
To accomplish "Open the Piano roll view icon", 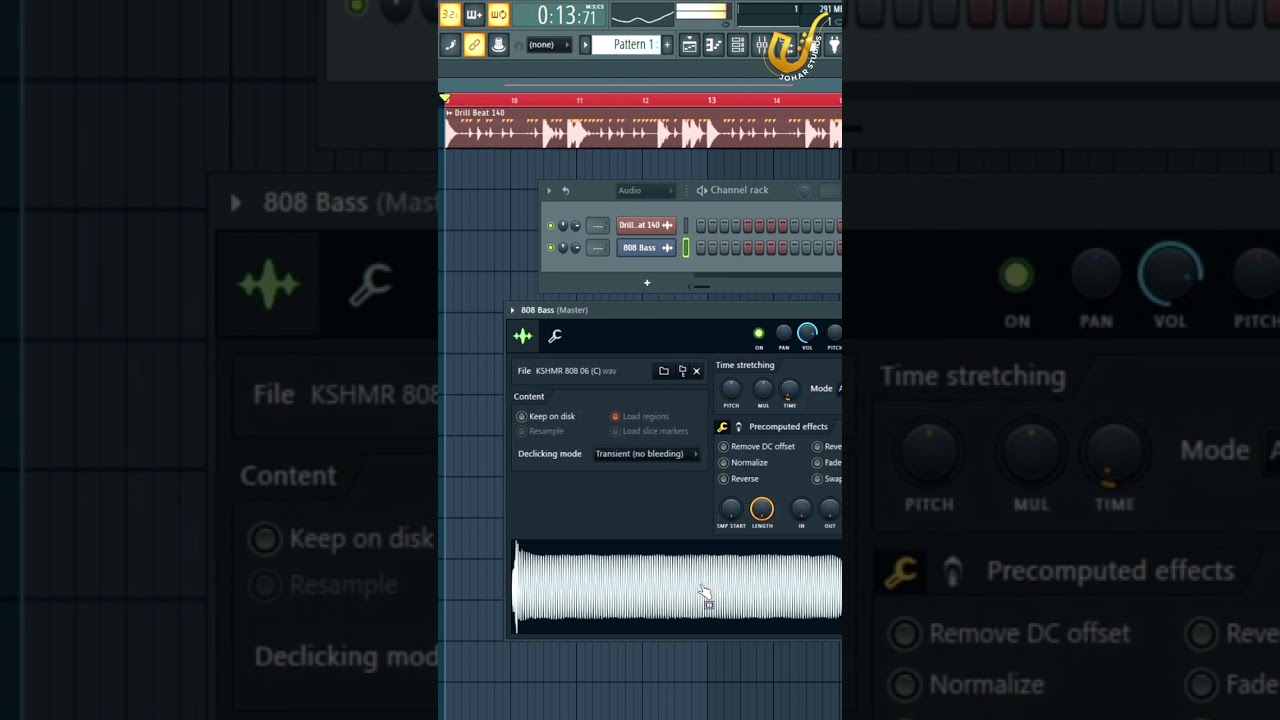I will click(713, 45).
